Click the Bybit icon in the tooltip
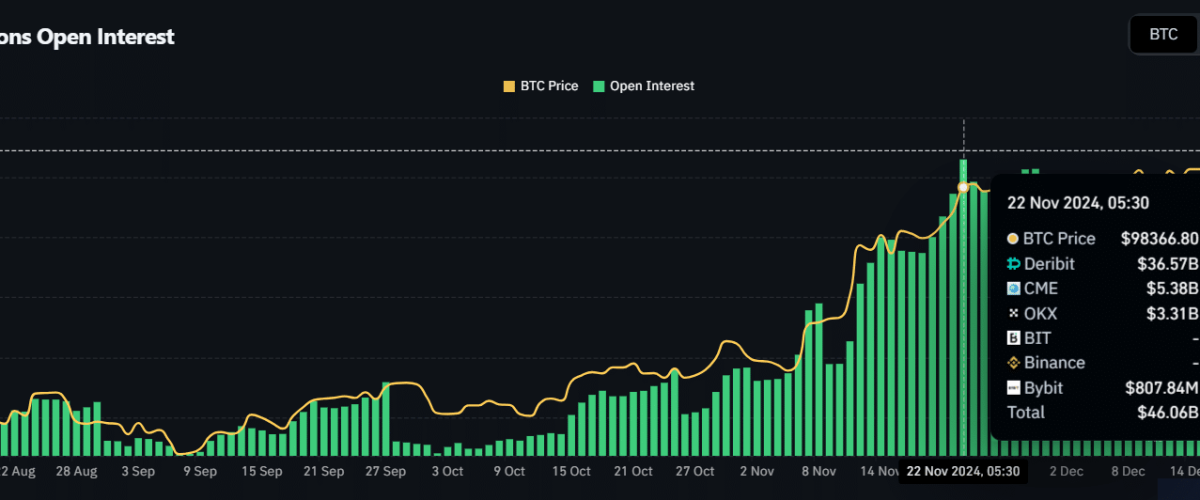Screen dimensions: 1200x500 pos(1013,388)
